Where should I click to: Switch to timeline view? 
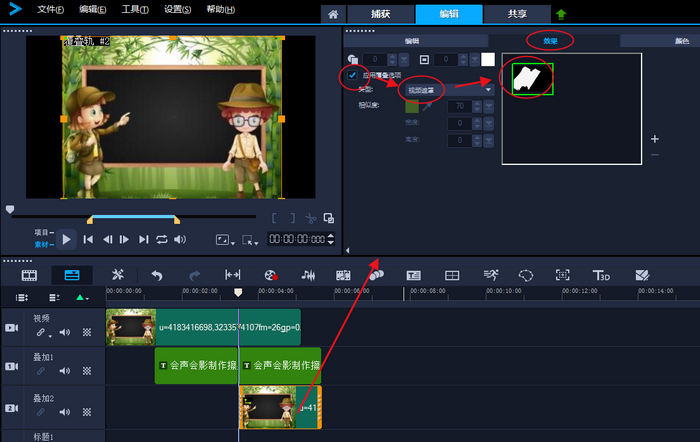click(x=72, y=275)
